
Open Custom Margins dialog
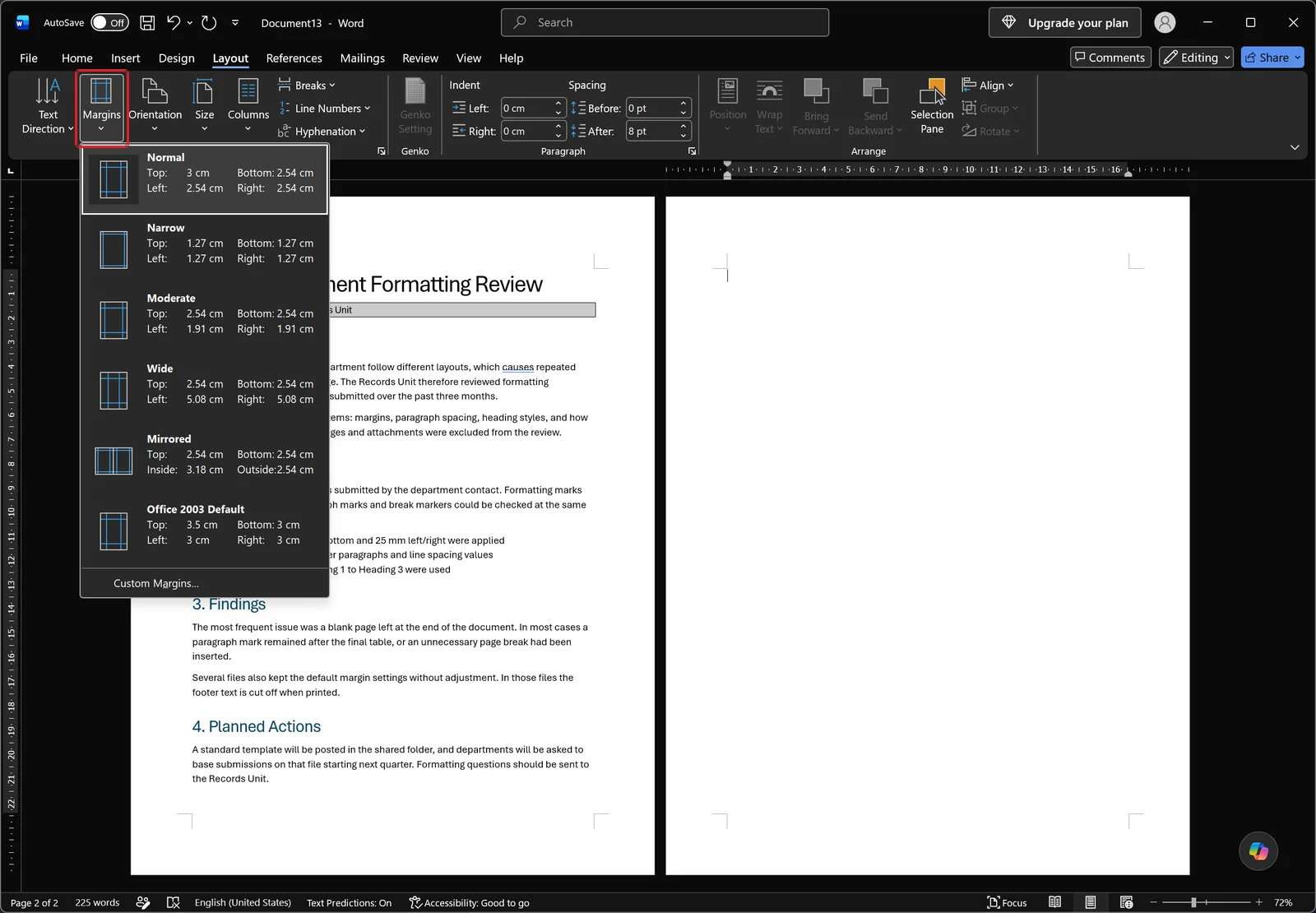tap(205, 583)
